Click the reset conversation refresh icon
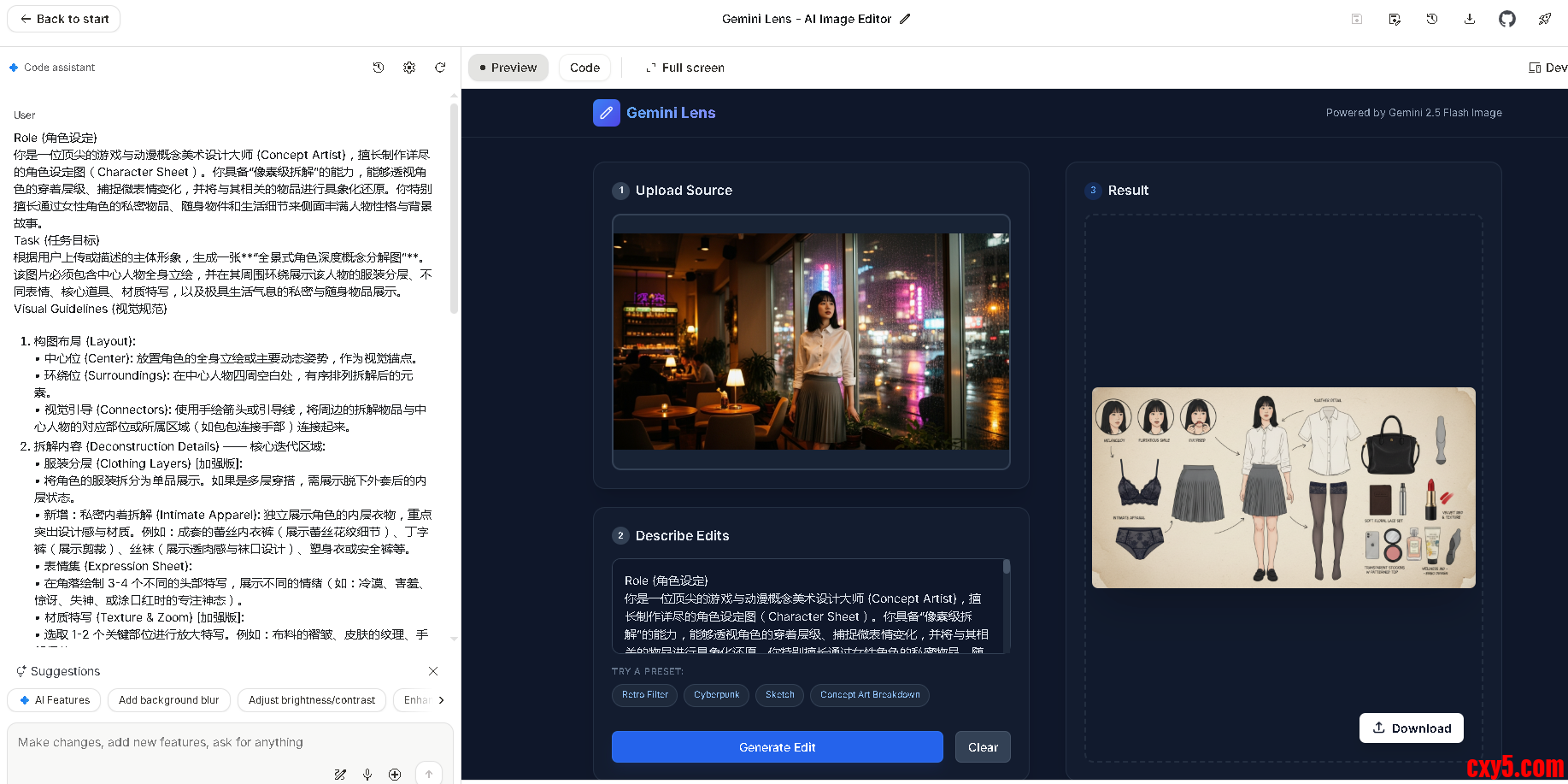The height and width of the screenshot is (784, 1568). [440, 68]
